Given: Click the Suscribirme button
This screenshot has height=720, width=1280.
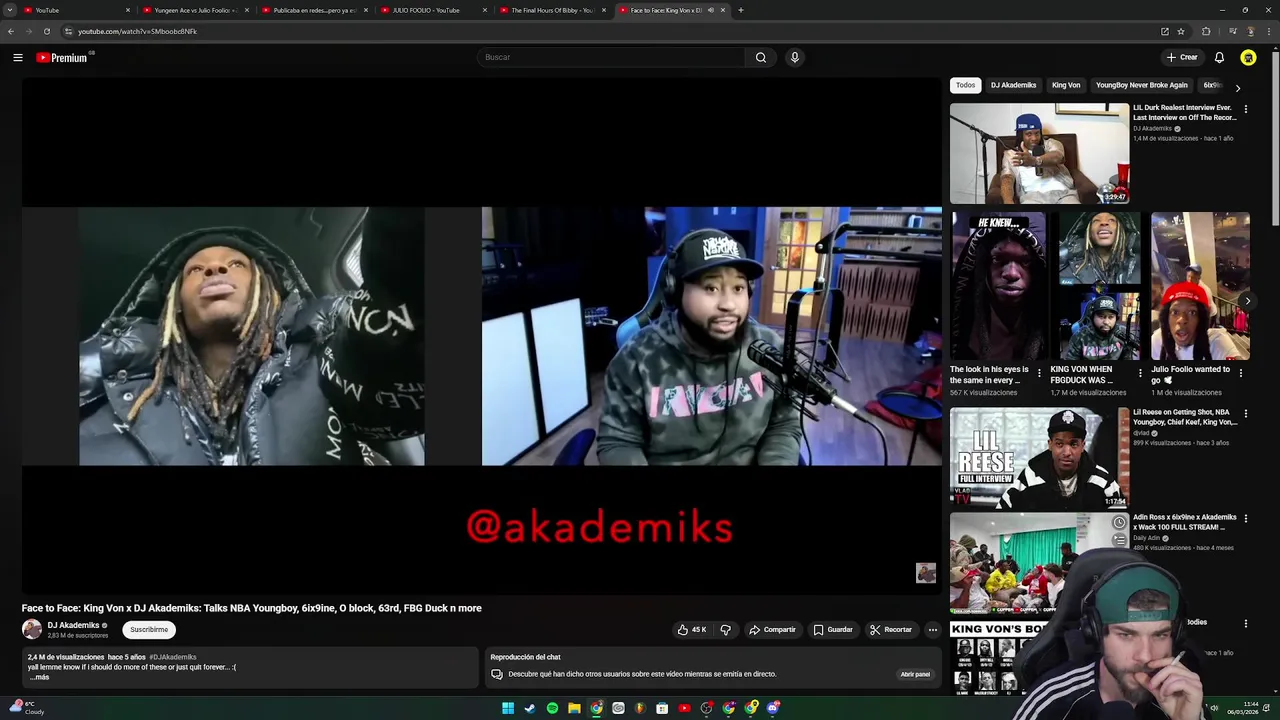Looking at the screenshot, I should pos(149,630).
